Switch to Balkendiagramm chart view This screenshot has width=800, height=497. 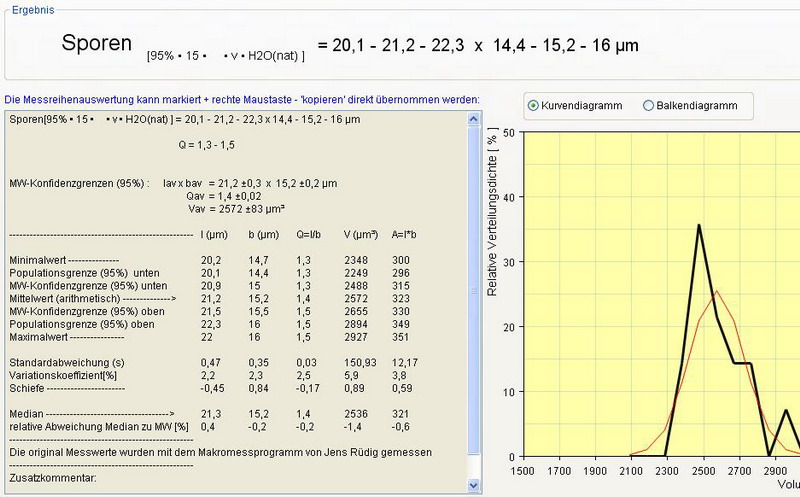[649, 105]
